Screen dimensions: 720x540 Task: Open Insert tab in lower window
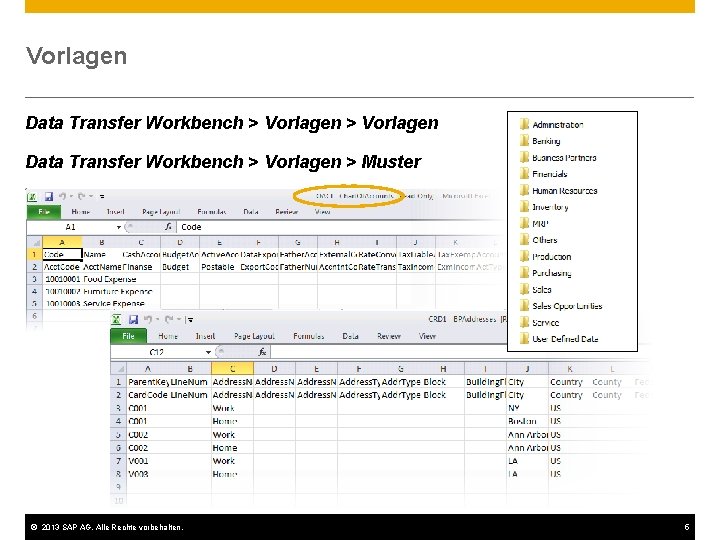(x=205, y=336)
